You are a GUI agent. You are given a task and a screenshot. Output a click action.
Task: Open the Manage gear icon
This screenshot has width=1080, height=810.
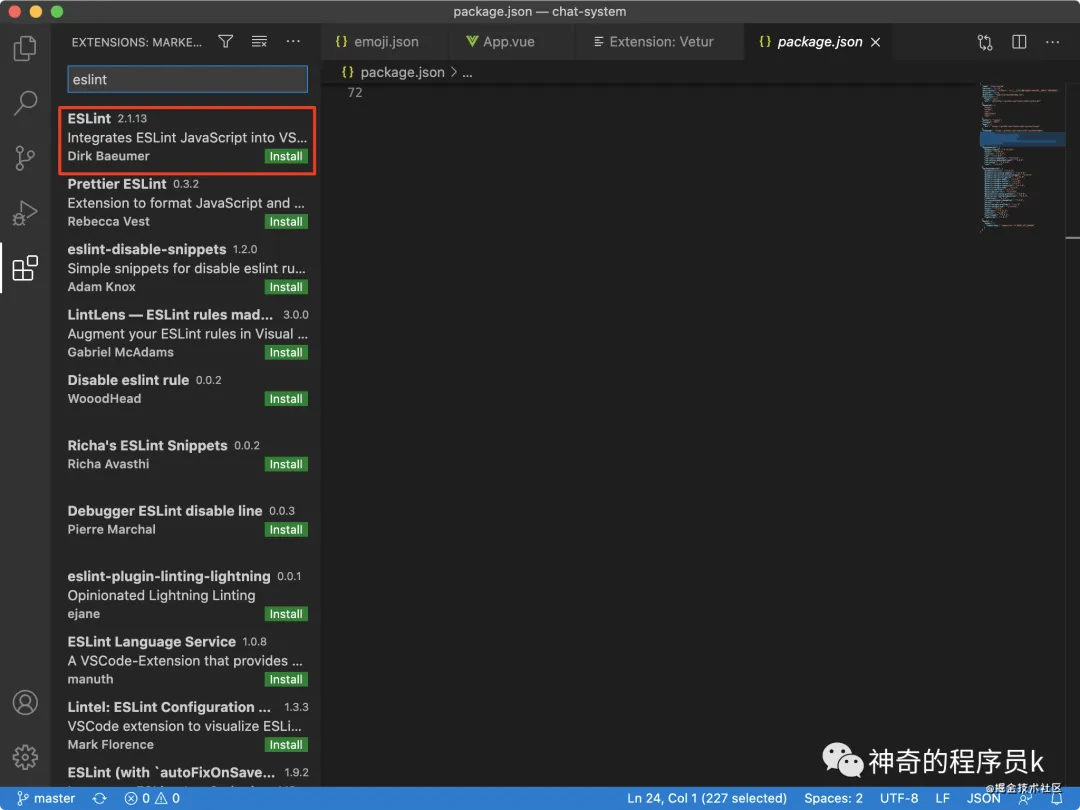coord(25,757)
